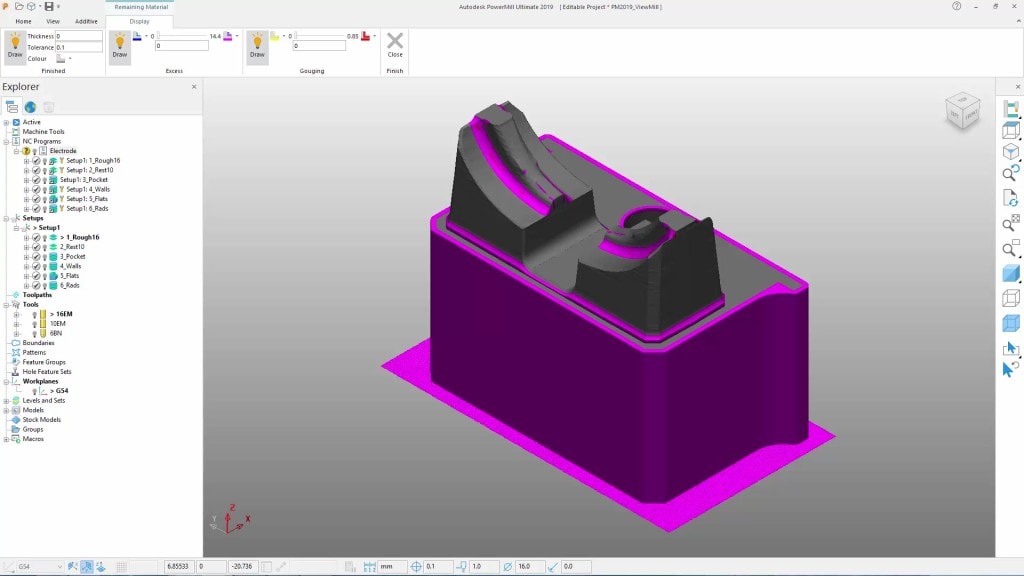
Task: Select the Draw icon in the Finished group
Action: [15, 45]
